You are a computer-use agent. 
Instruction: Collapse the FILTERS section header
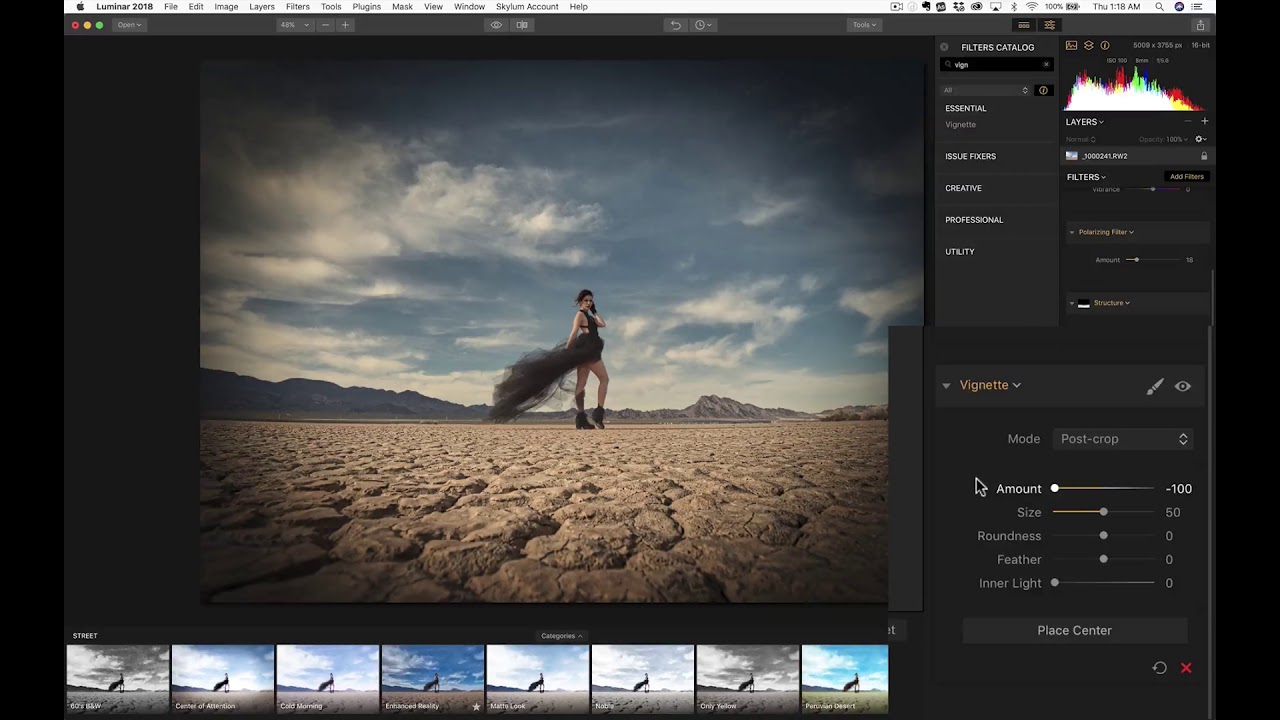[1086, 177]
